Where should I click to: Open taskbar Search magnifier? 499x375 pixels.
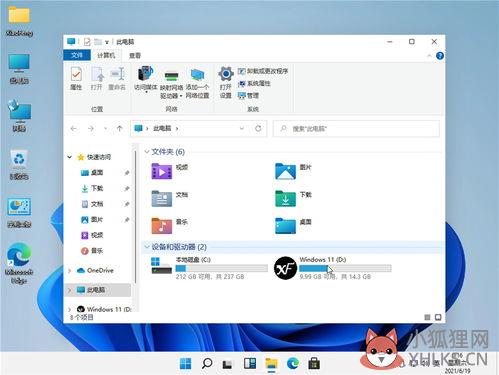(x=207, y=363)
